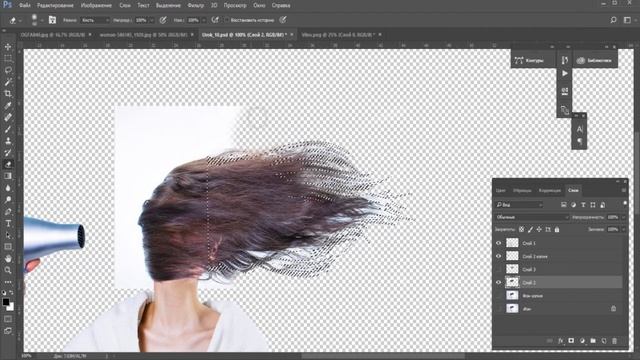
Task: Show the Фон background layer
Action: click(498, 309)
